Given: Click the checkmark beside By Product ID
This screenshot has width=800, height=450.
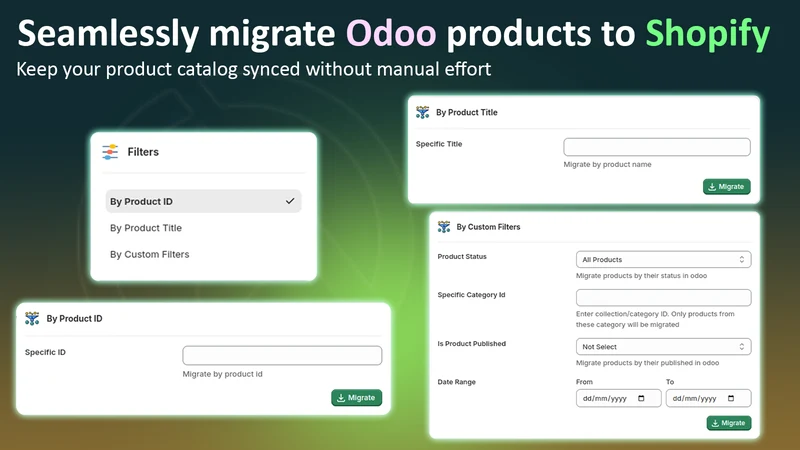Looking at the screenshot, I should tap(290, 201).
